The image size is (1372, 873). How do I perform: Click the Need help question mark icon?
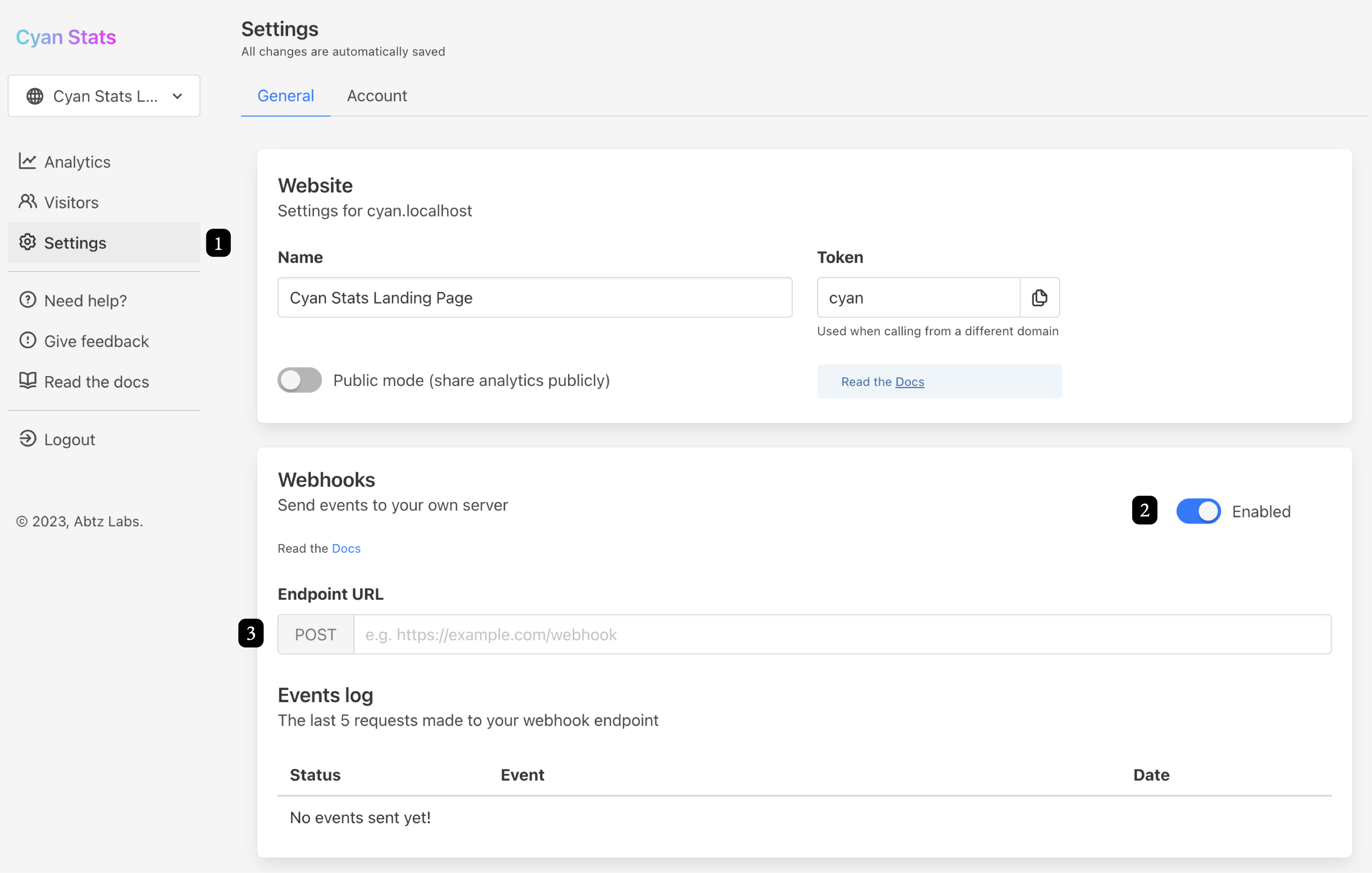pyautogui.click(x=28, y=300)
